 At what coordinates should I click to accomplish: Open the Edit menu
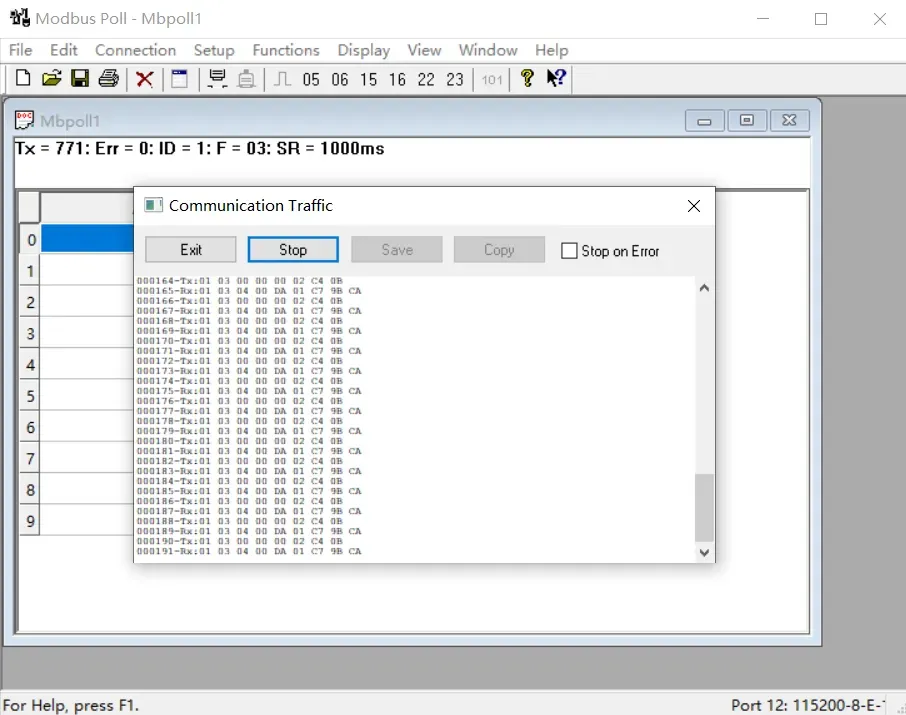tap(64, 50)
